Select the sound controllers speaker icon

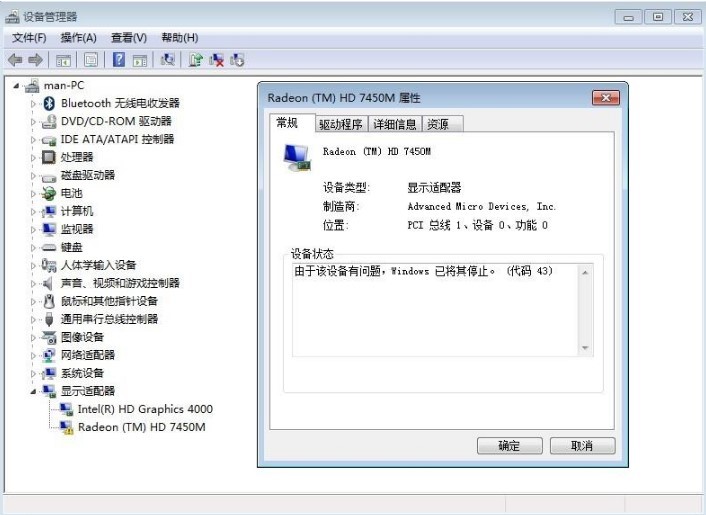coord(48,283)
